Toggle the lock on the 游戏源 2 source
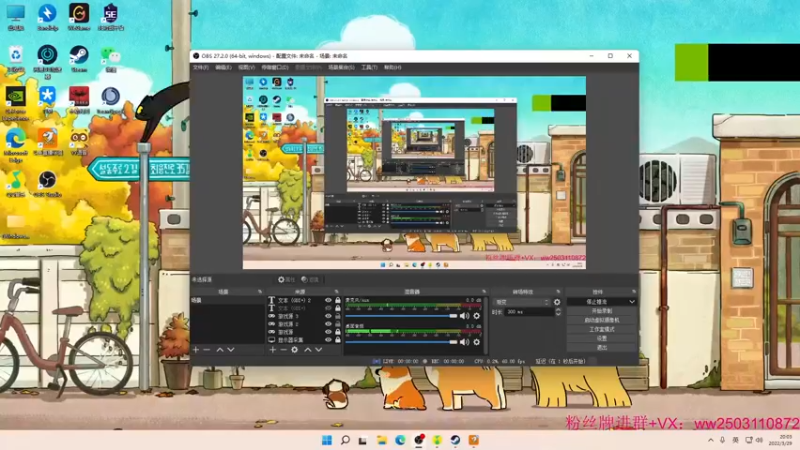 click(x=338, y=324)
